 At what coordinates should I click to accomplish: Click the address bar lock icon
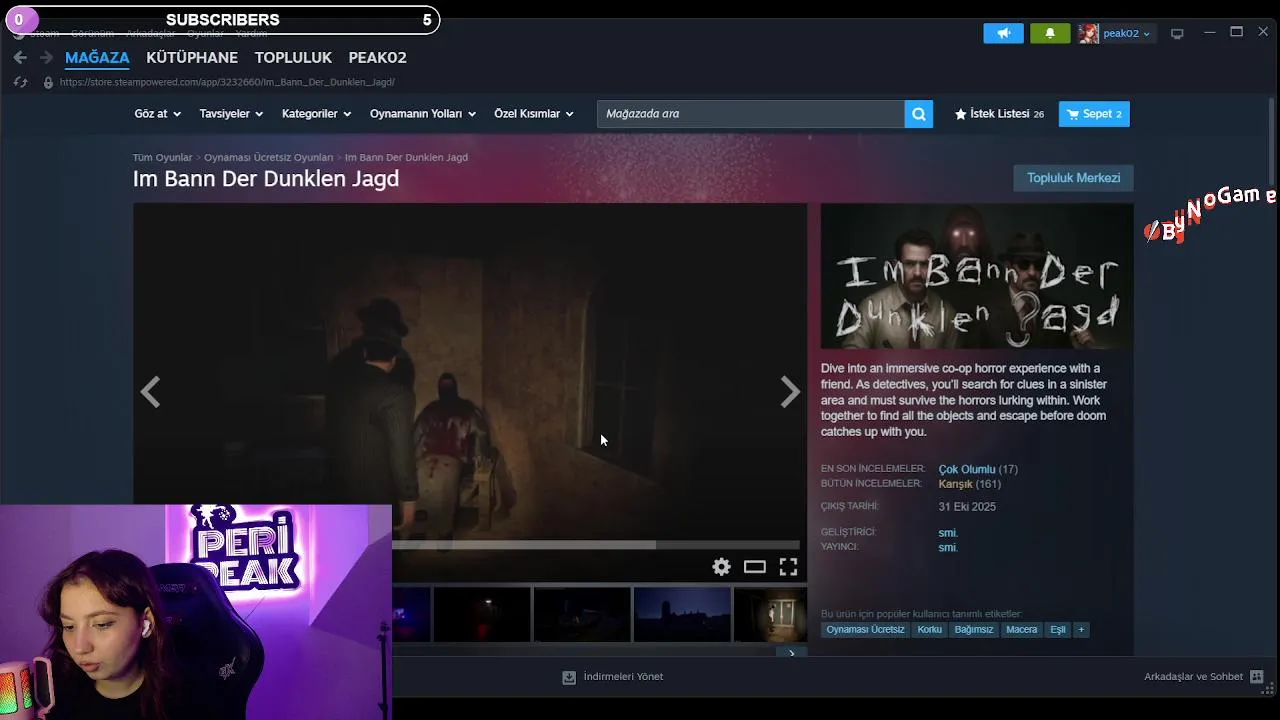point(48,82)
